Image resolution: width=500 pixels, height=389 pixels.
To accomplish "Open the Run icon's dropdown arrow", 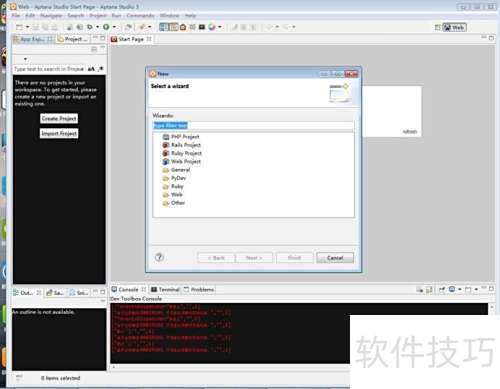I will click(114, 27).
